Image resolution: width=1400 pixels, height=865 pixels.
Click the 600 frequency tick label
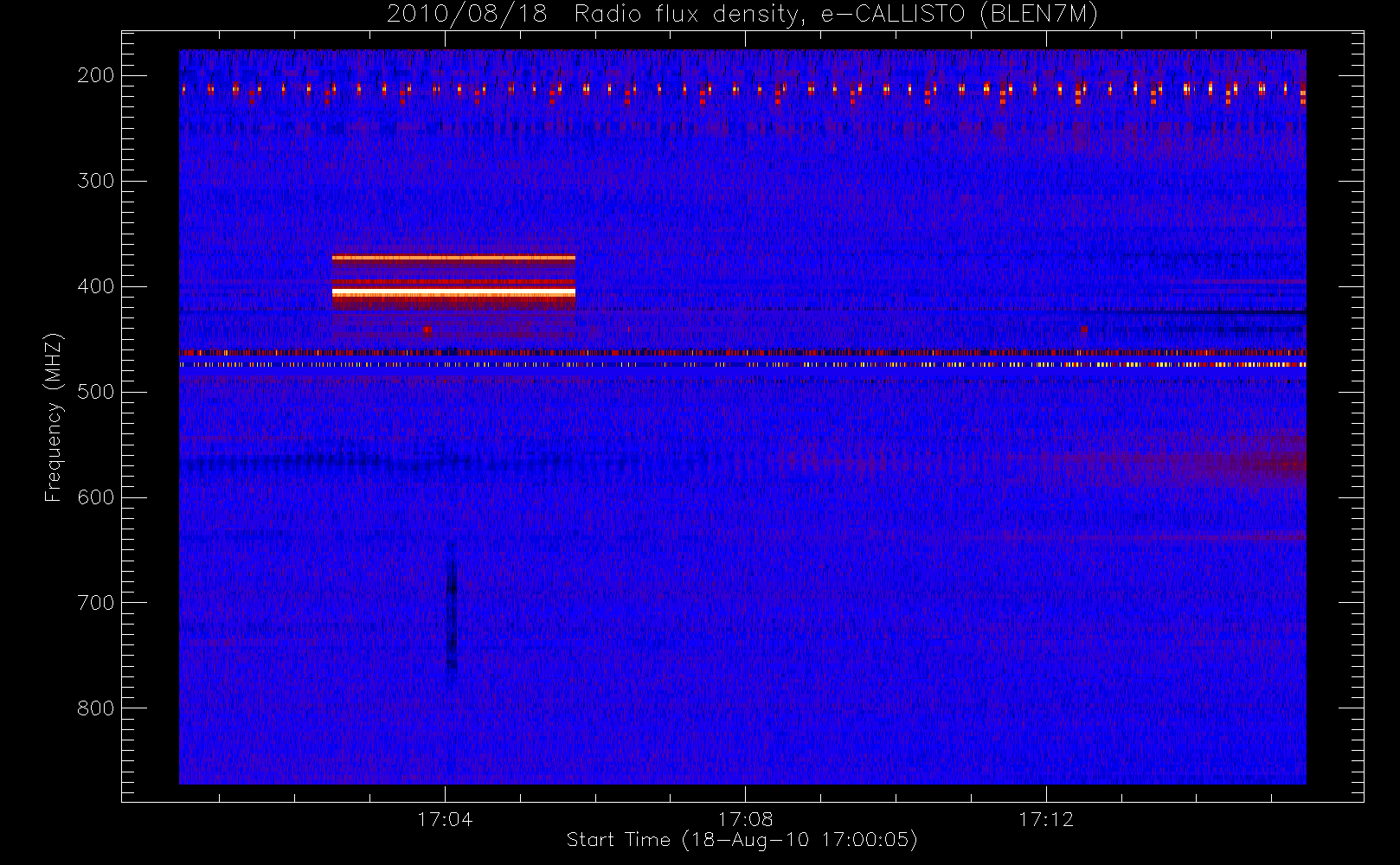click(x=96, y=497)
